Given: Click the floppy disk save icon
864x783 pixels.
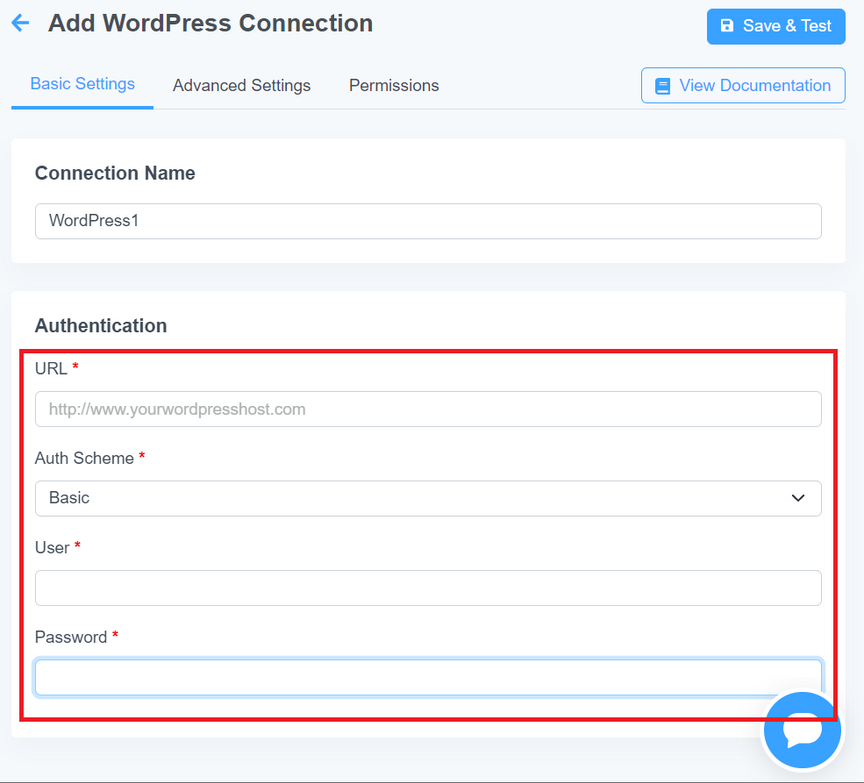Looking at the screenshot, I should [727, 25].
